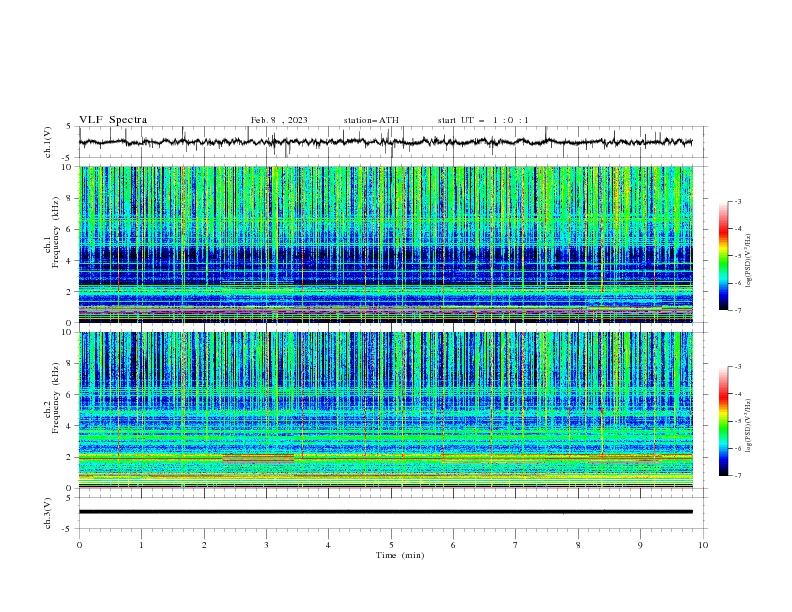Click the "5" tick on ch.3(V) axis

click(69, 497)
